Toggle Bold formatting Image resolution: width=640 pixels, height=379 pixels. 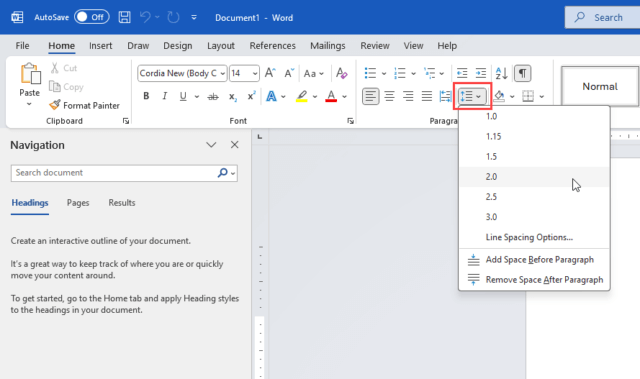(146, 96)
